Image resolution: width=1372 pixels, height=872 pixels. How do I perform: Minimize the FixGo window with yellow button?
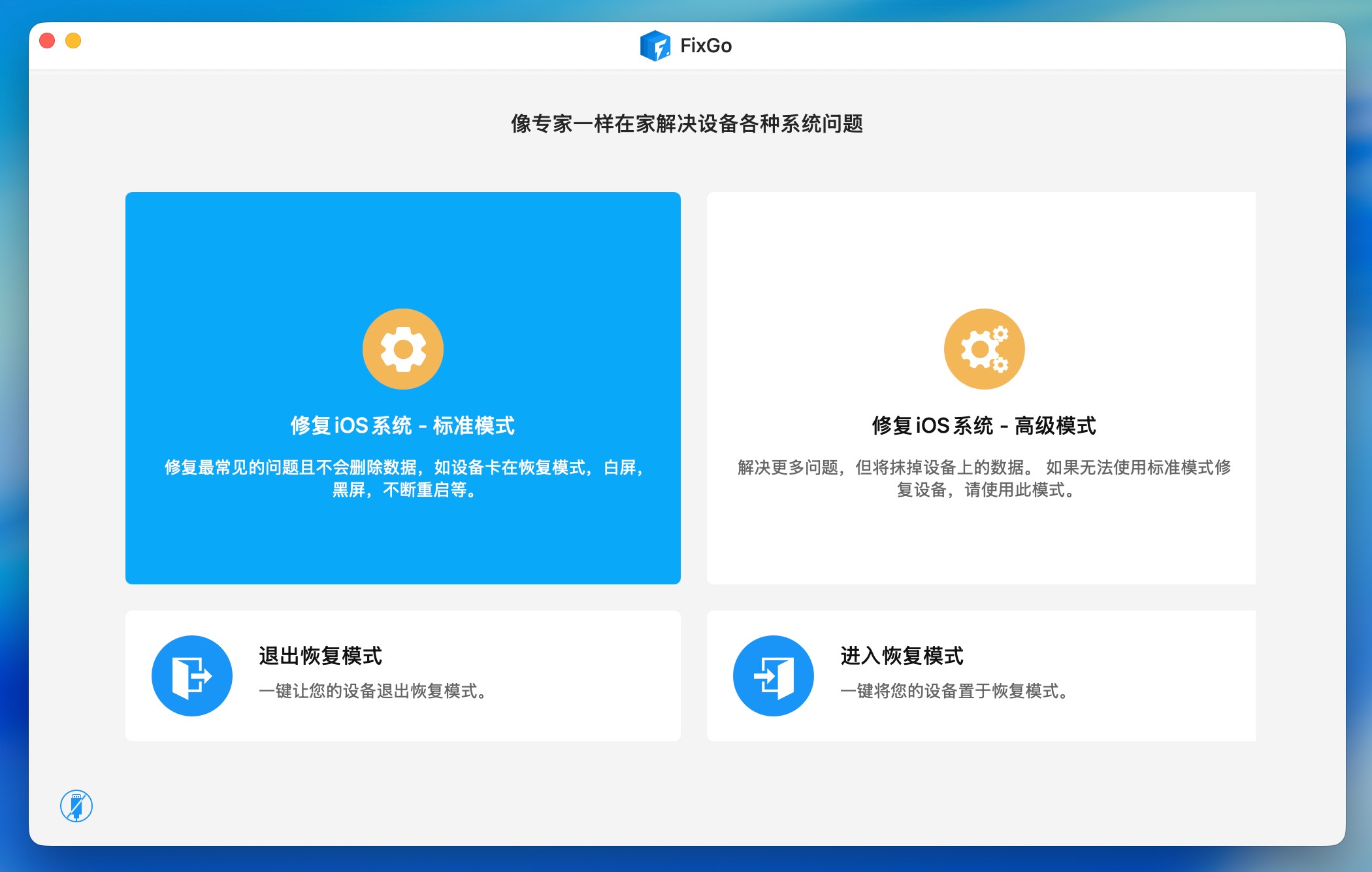point(73,41)
